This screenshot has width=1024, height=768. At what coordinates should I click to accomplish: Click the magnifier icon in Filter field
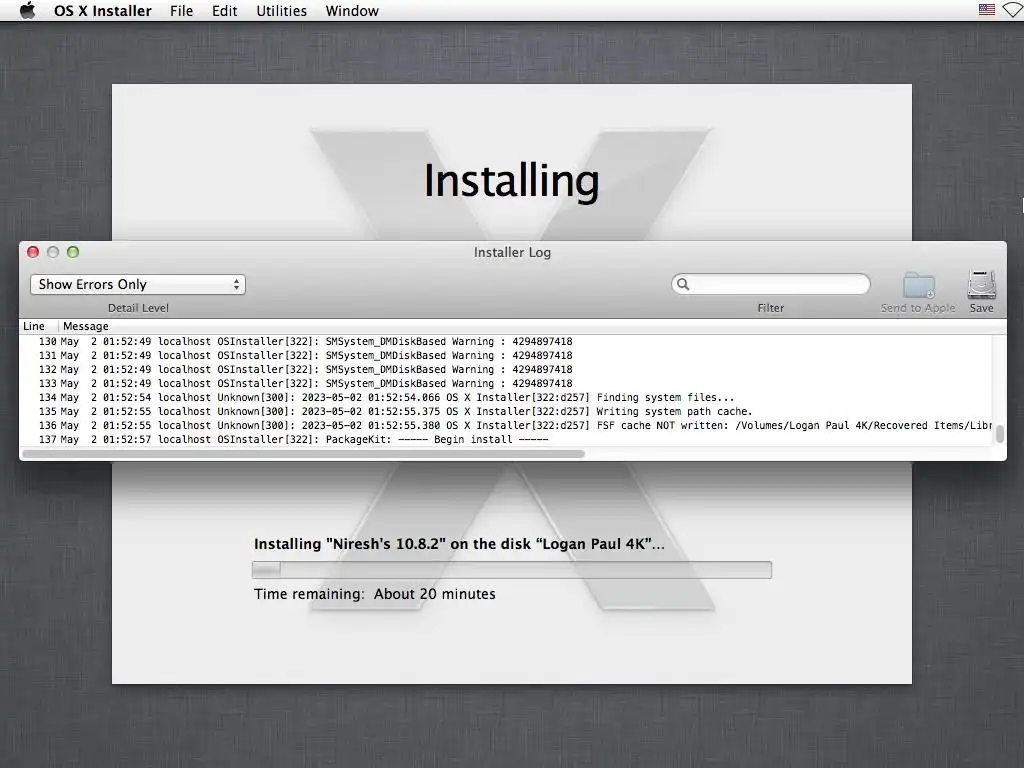click(683, 284)
